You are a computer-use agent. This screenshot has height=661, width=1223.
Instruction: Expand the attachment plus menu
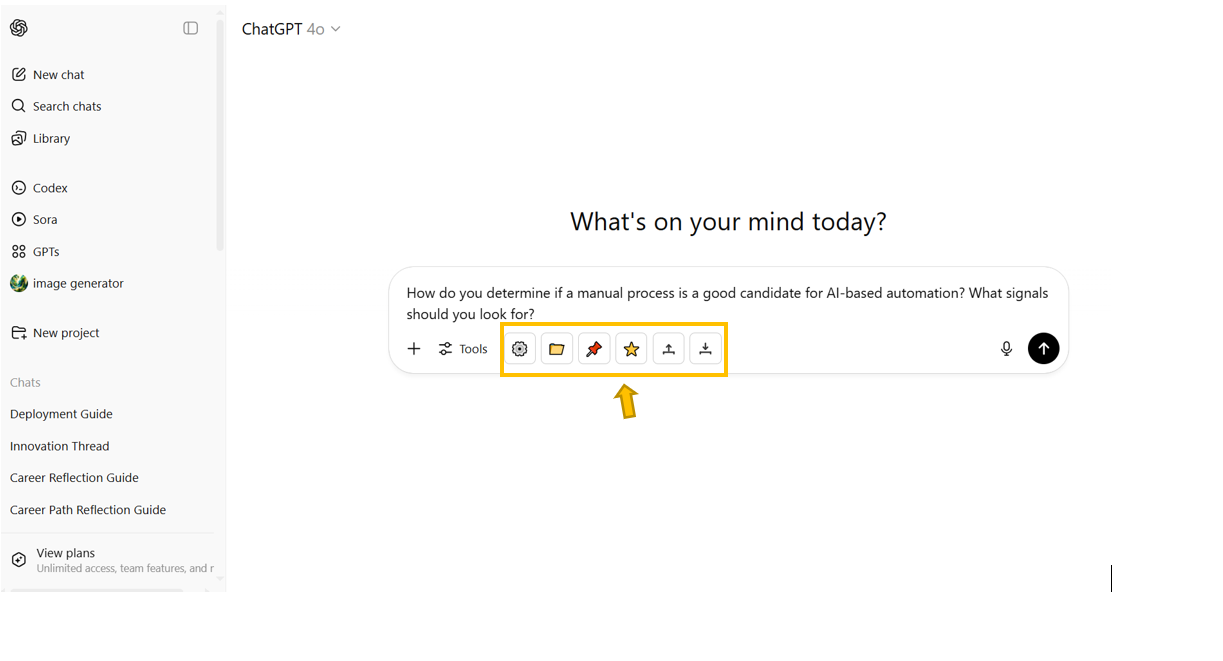coord(414,348)
